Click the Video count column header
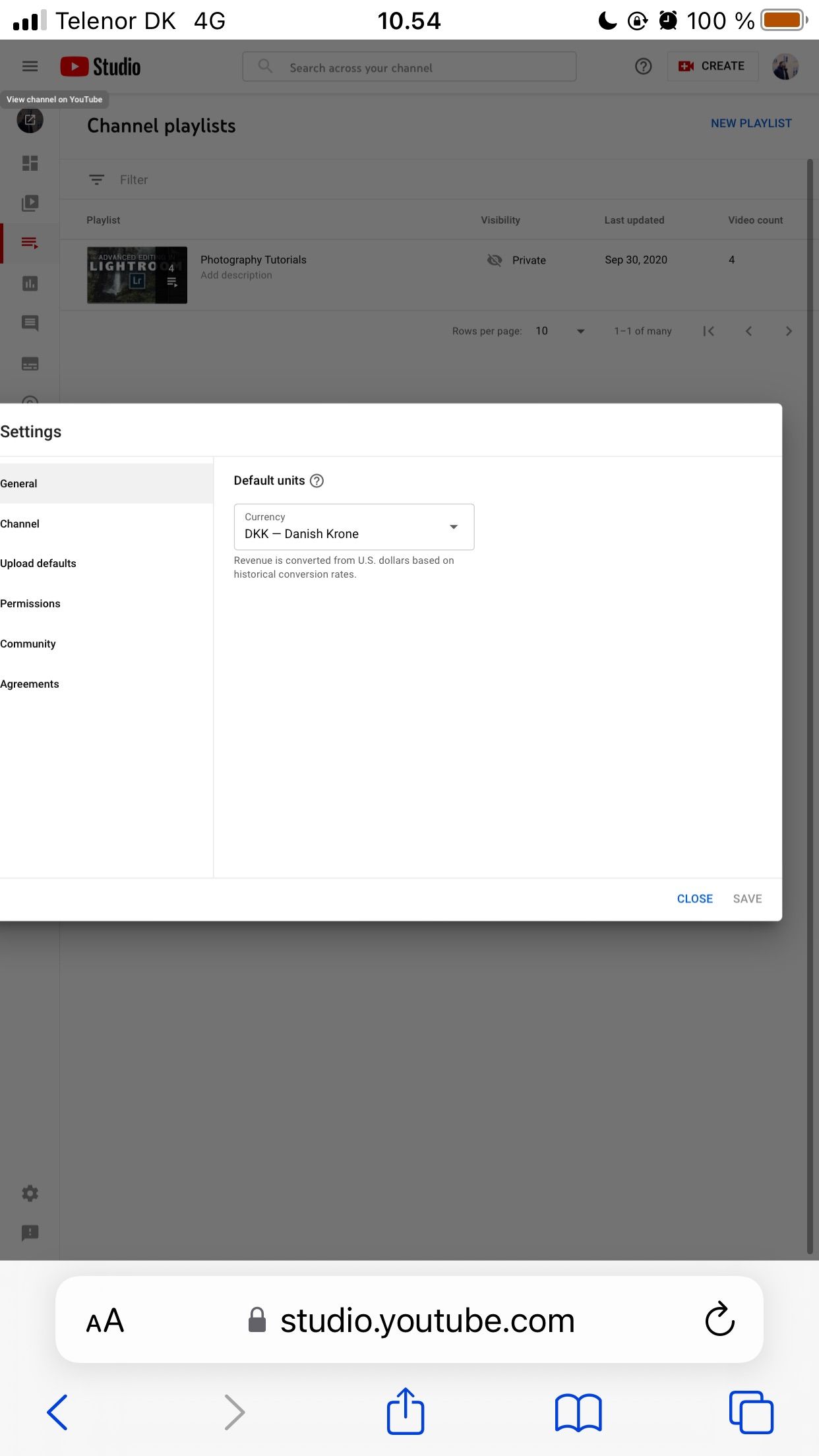Image resolution: width=819 pixels, height=1456 pixels. (x=755, y=220)
